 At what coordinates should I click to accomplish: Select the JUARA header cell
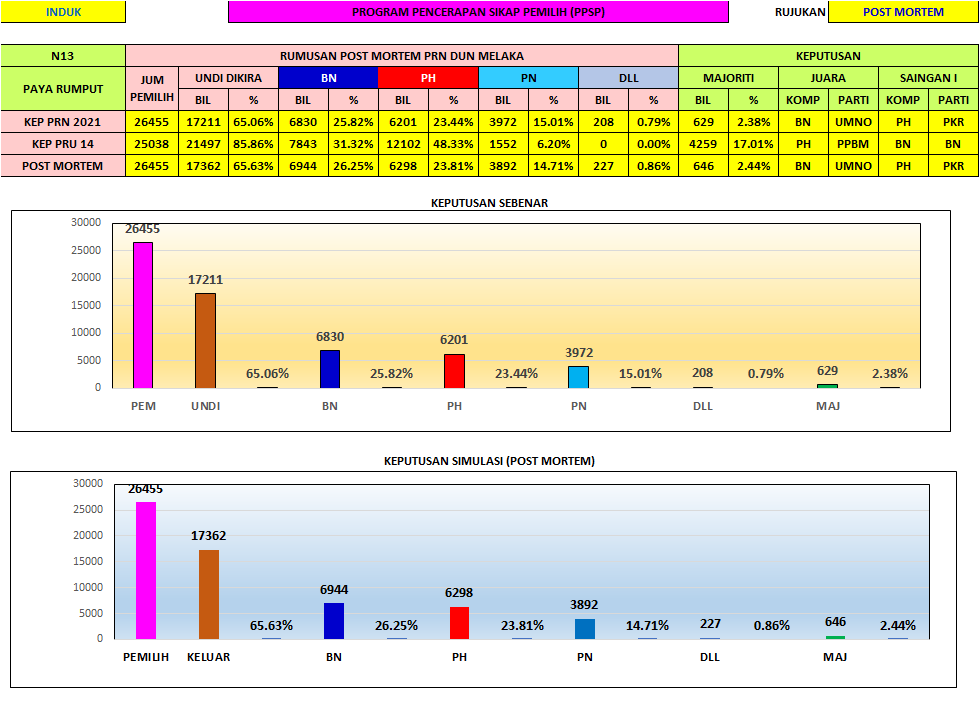(x=828, y=78)
